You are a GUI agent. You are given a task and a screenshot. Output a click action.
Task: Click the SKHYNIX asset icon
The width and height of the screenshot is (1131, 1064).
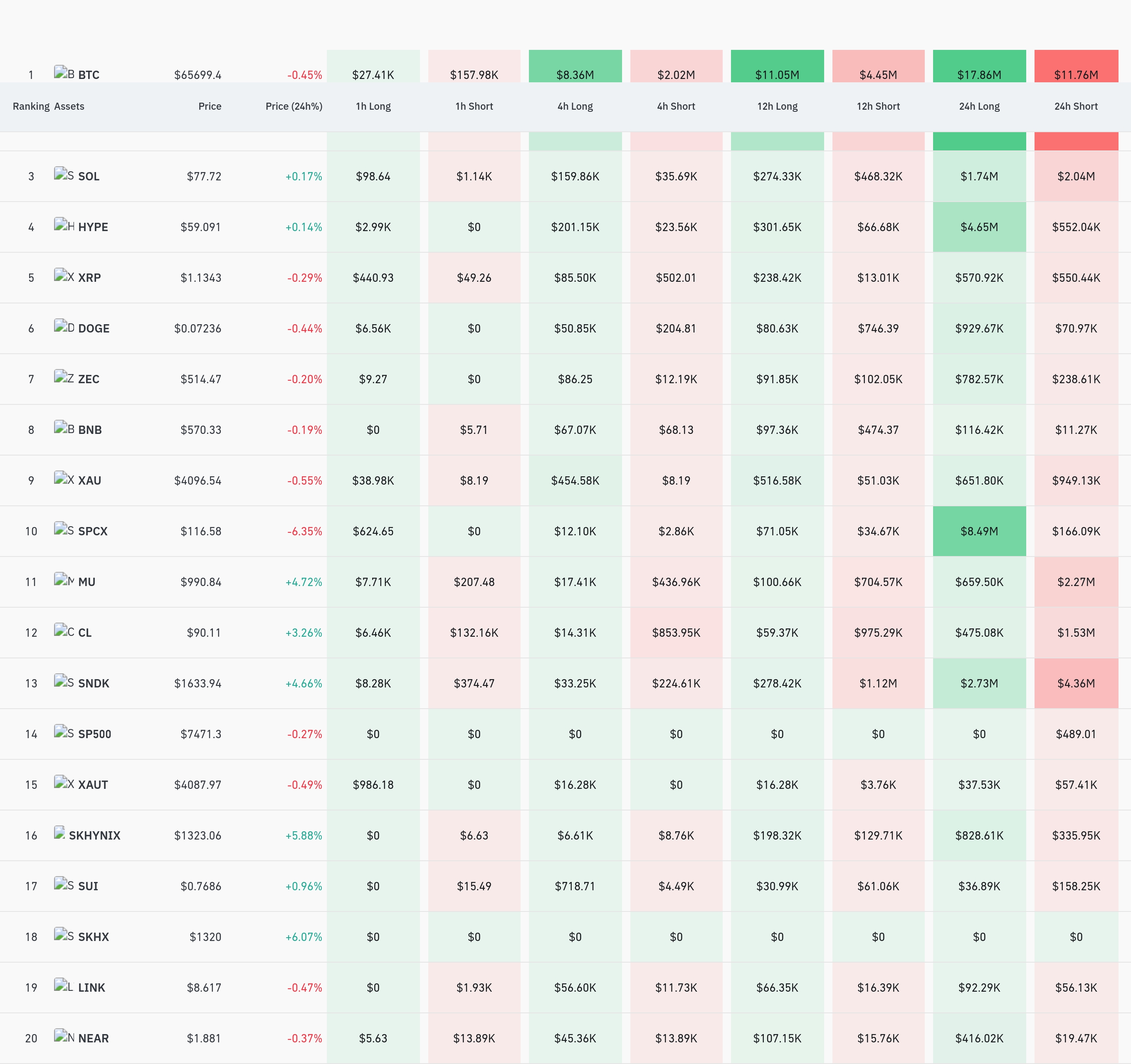[60, 833]
